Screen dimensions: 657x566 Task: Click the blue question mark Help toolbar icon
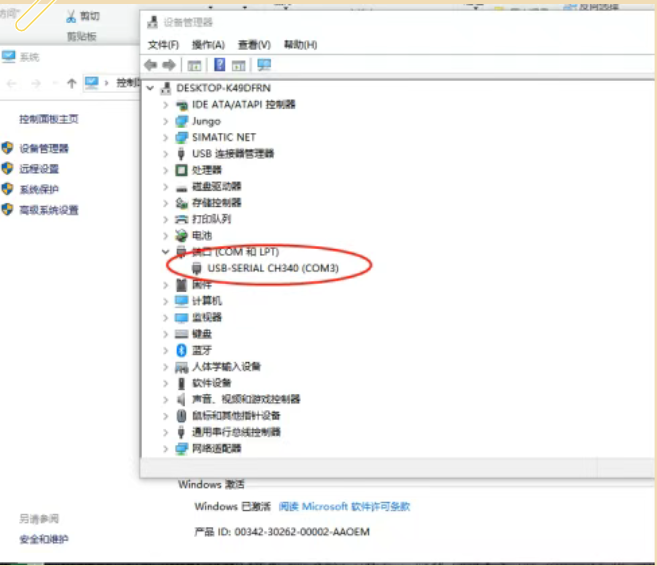pos(219,65)
